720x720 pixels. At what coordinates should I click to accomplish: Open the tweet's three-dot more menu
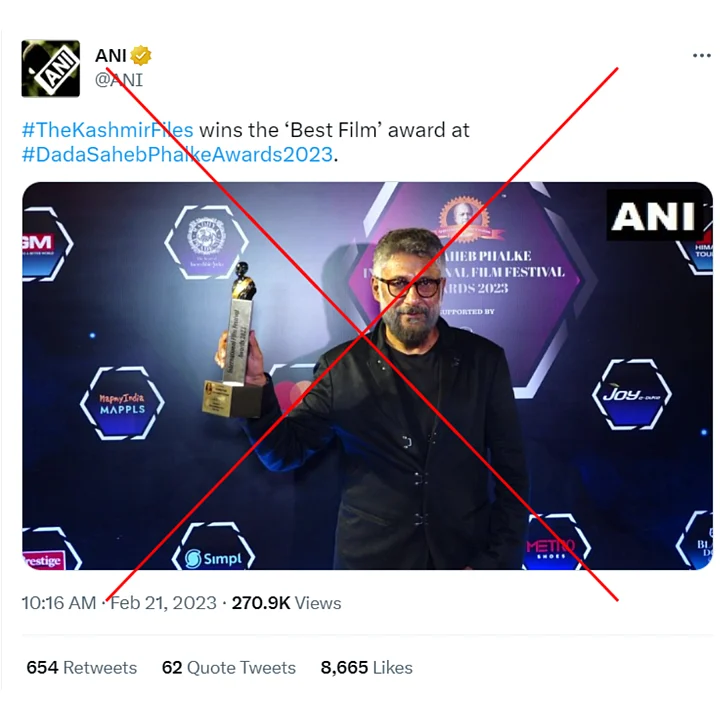pos(702,56)
